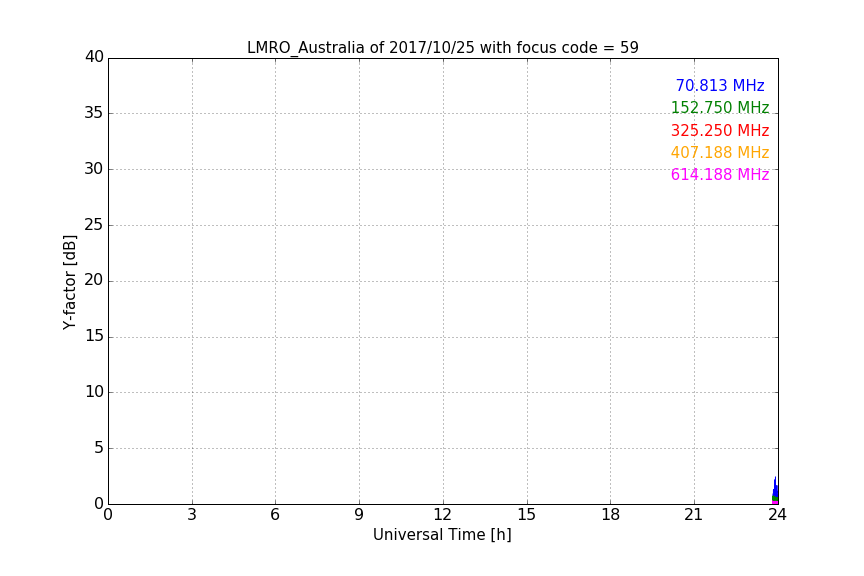
Task: Click the y-axis tick label 15
Action: 94,336
